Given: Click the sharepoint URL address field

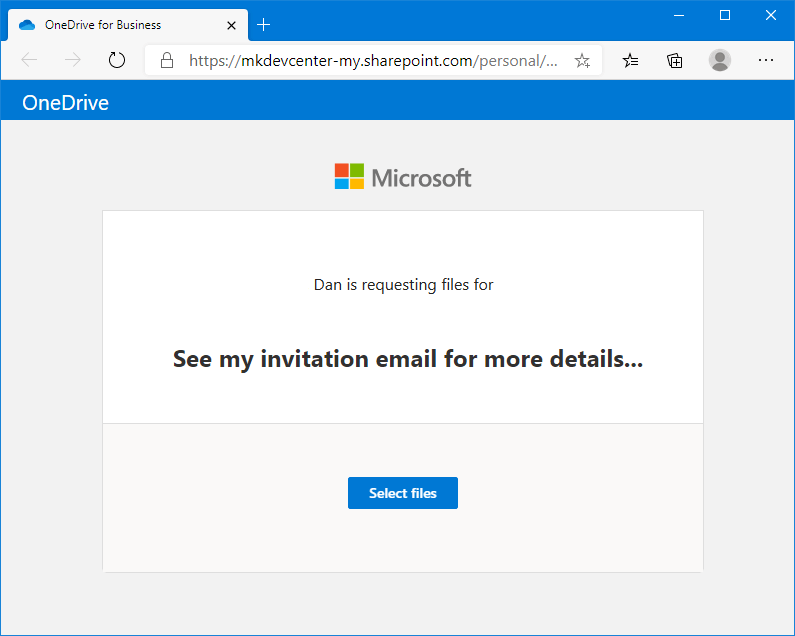Looking at the screenshot, I should click(373, 60).
